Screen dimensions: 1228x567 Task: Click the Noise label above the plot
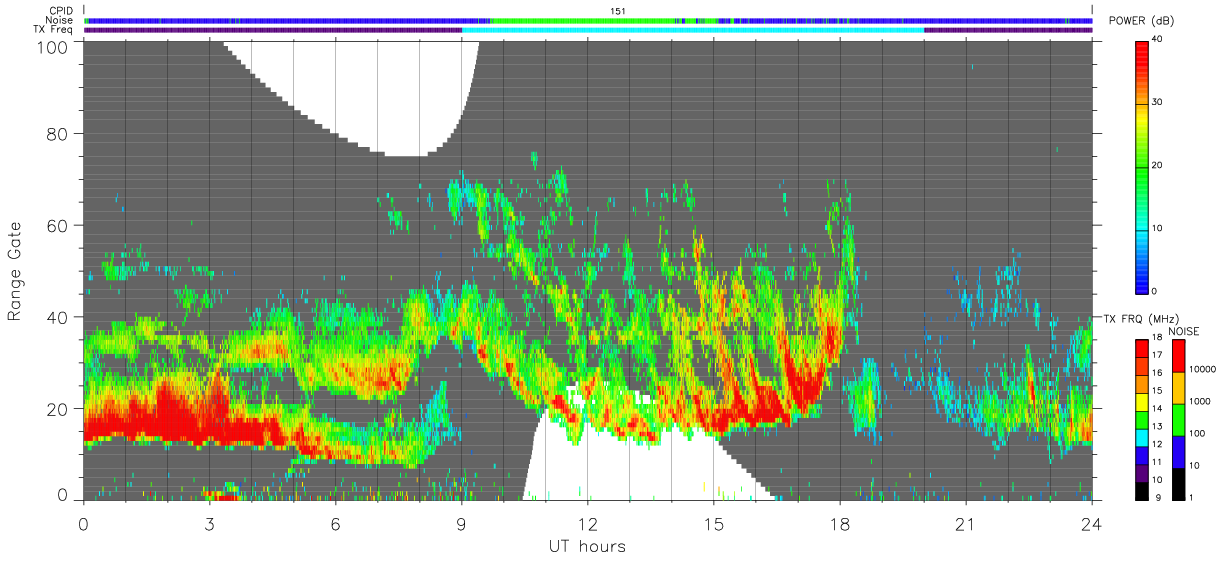(x=59, y=20)
